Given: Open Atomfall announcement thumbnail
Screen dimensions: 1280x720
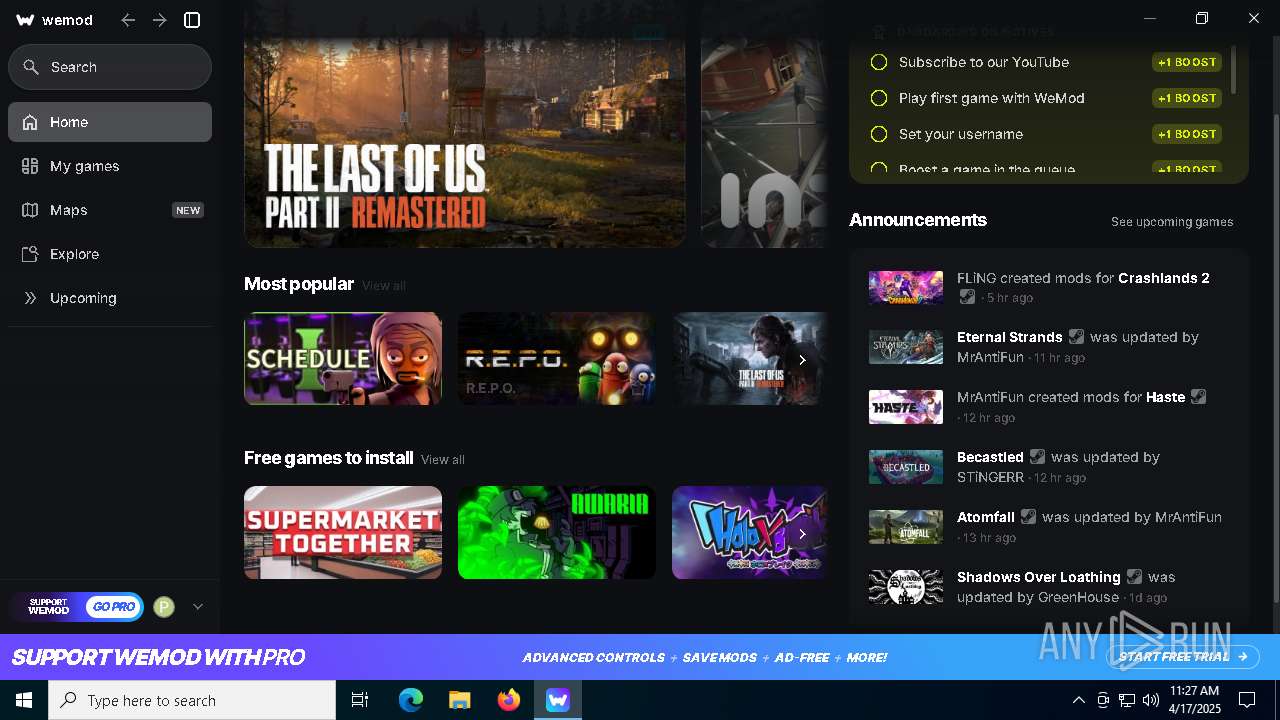Looking at the screenshot, I should (x=906, y=527).
